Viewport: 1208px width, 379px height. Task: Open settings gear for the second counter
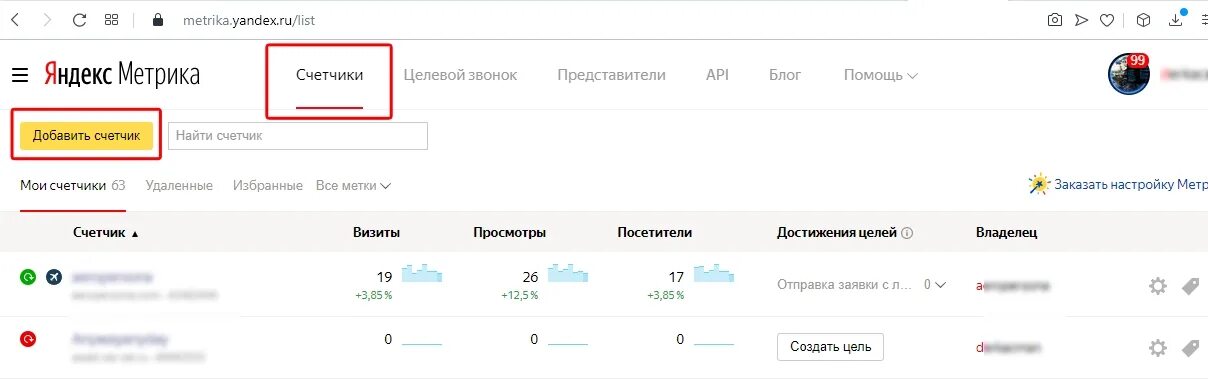(x=1158, y=348)
